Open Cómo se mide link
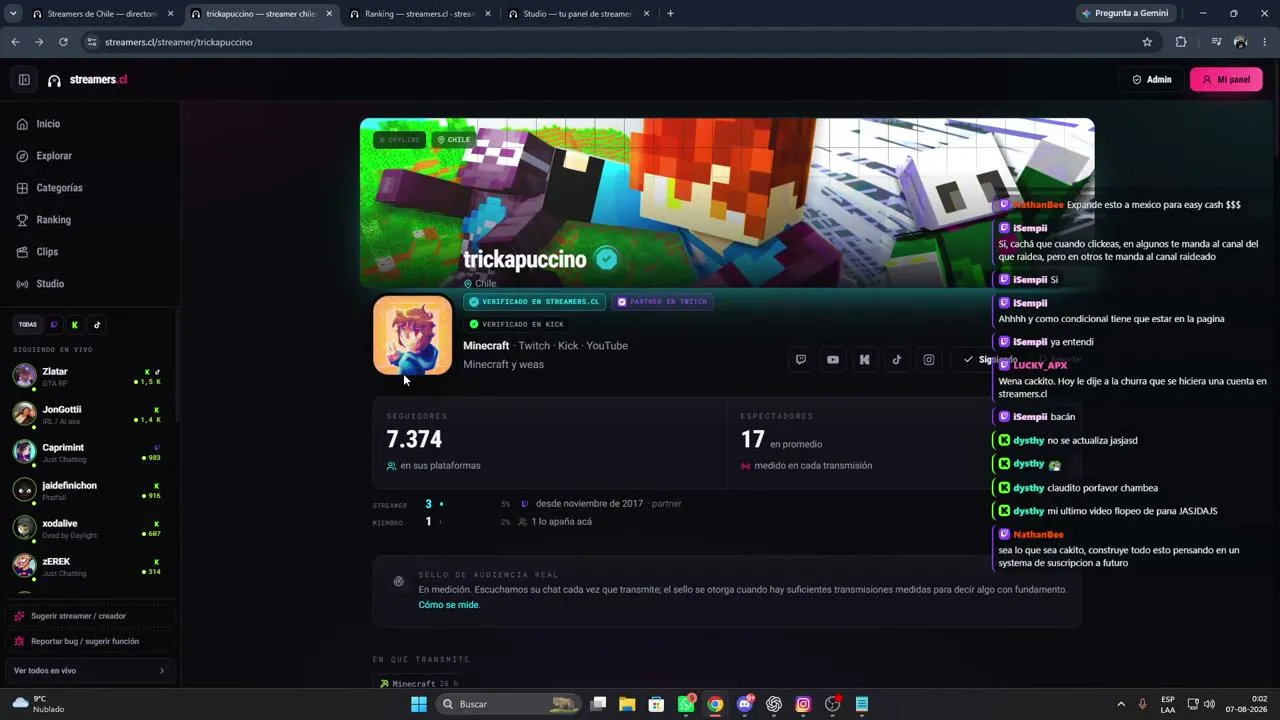 [449, 605]
